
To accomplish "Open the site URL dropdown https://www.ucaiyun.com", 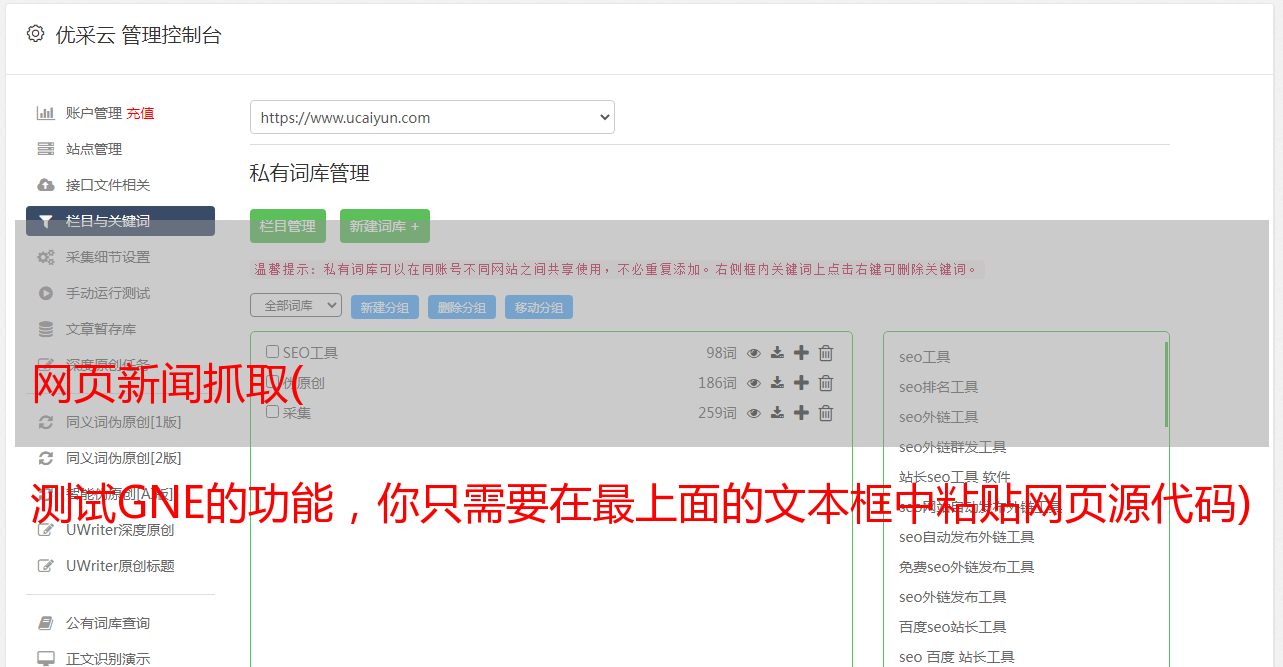I will point(432,117).
